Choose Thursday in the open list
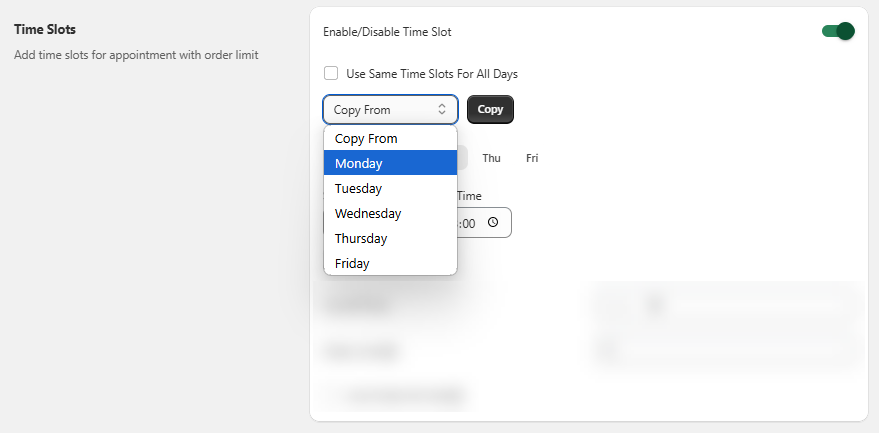 (390, 239)
